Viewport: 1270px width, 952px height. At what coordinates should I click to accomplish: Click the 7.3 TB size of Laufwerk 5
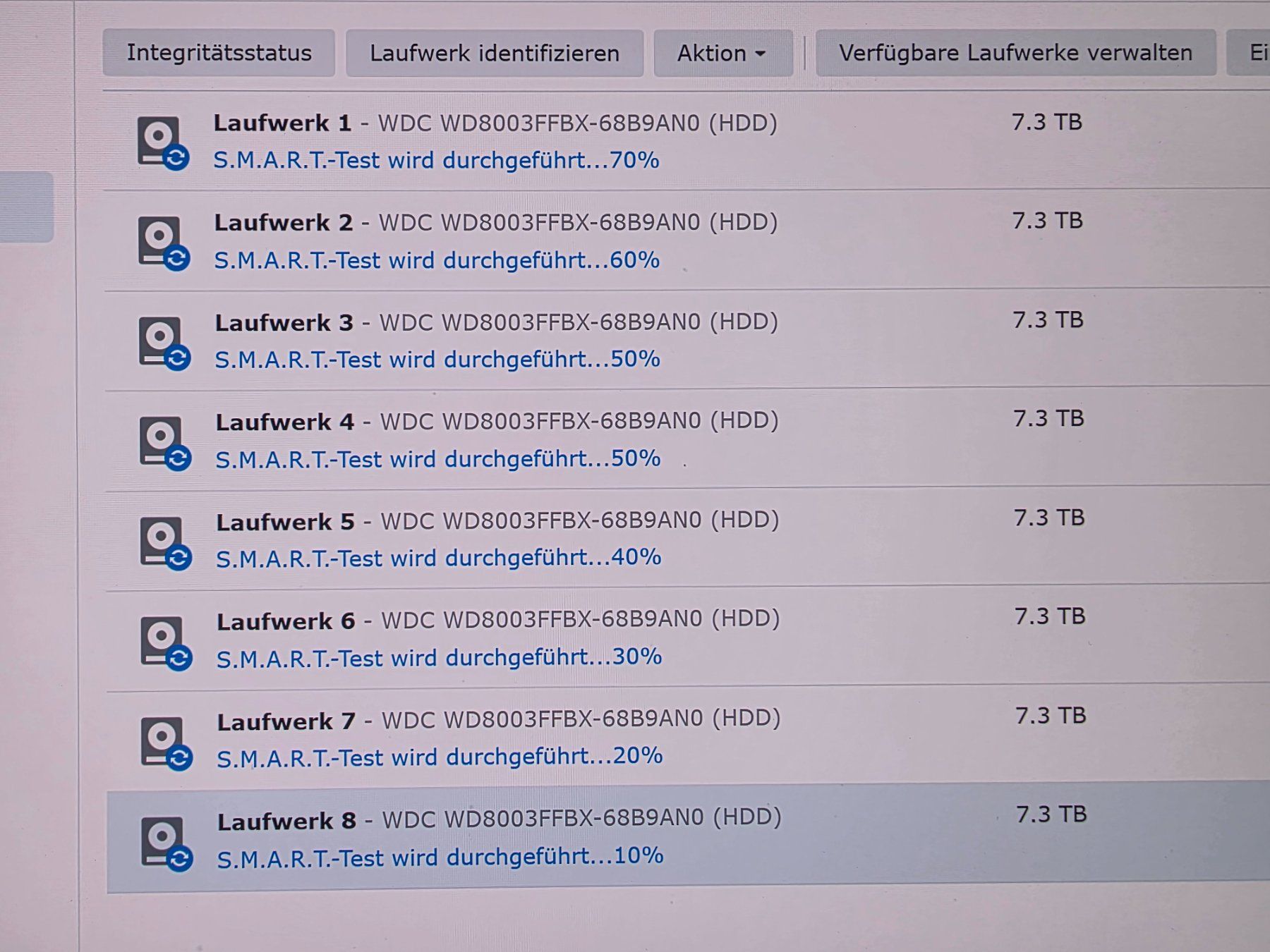pos(1050,518)
